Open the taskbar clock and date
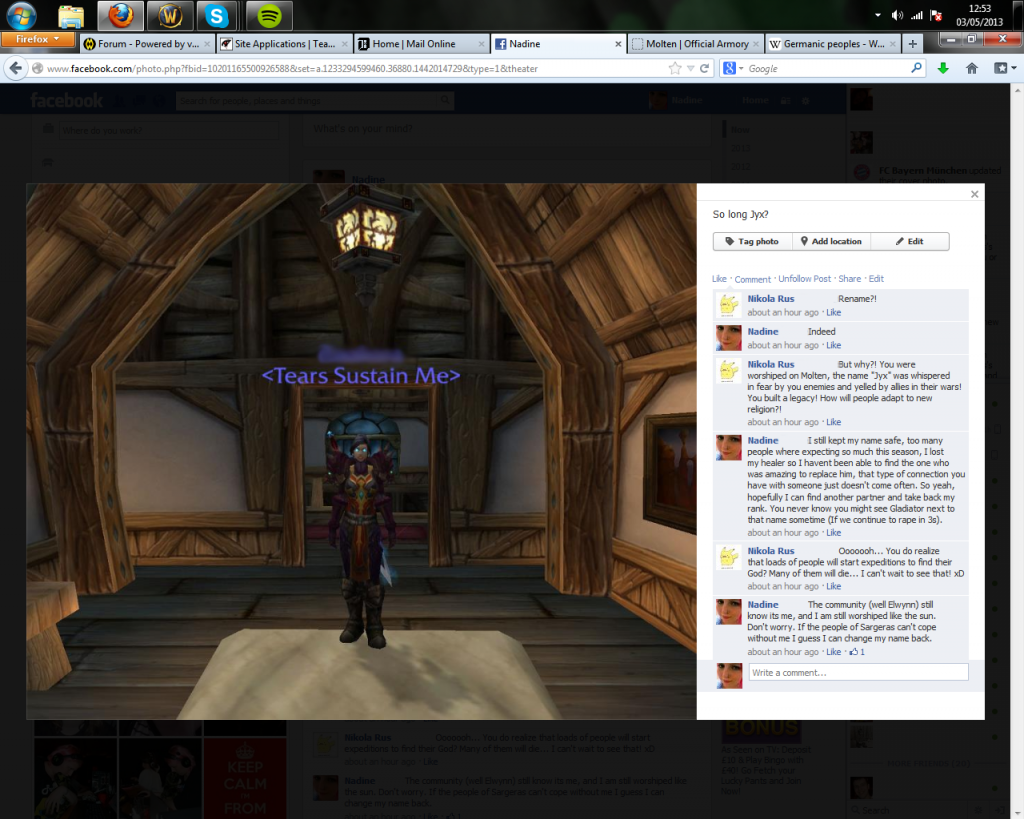Viewport: 1024px width, 819px height. [980, 15]
